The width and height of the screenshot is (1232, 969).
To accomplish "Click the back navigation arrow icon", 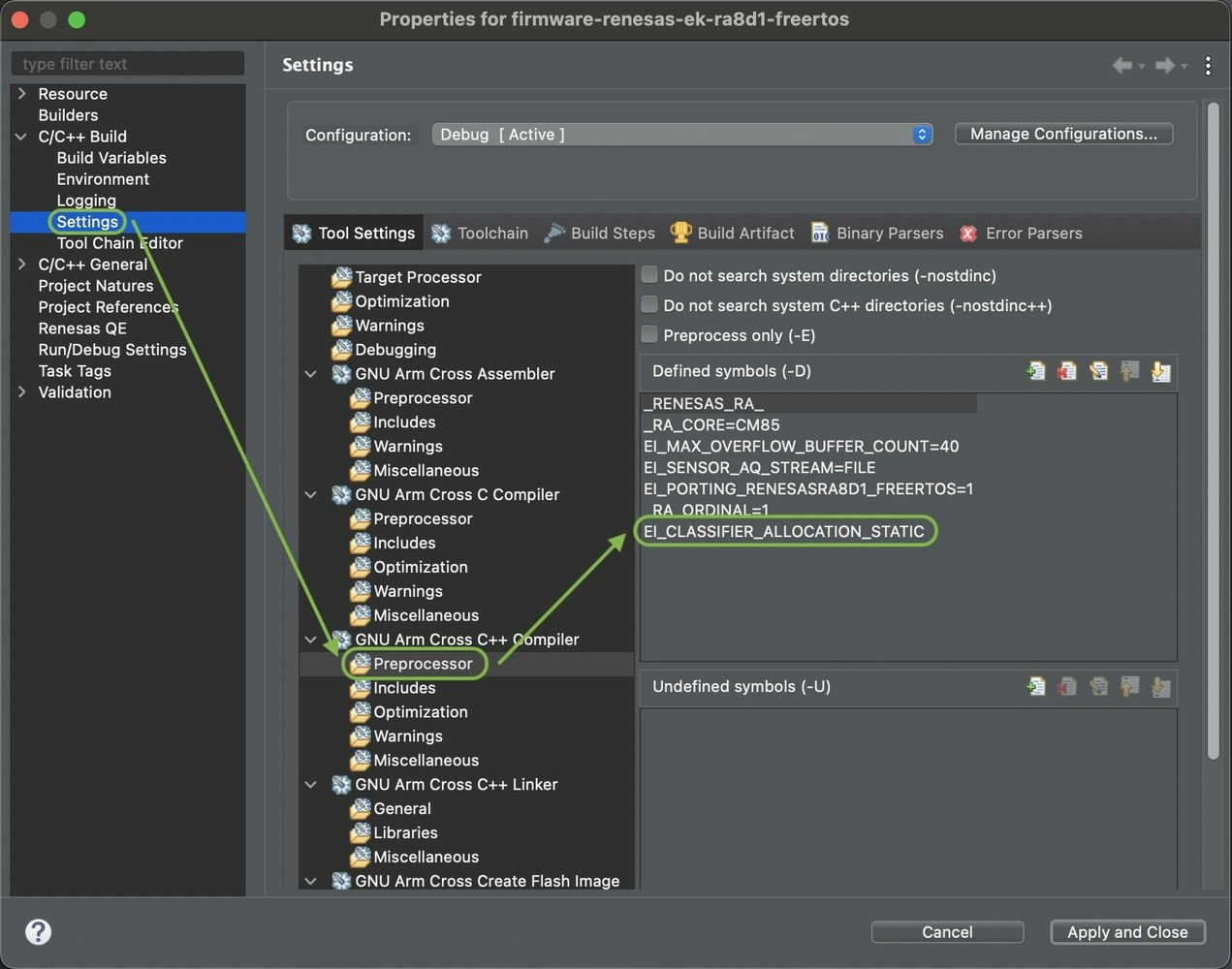I will coord(1122,65).
